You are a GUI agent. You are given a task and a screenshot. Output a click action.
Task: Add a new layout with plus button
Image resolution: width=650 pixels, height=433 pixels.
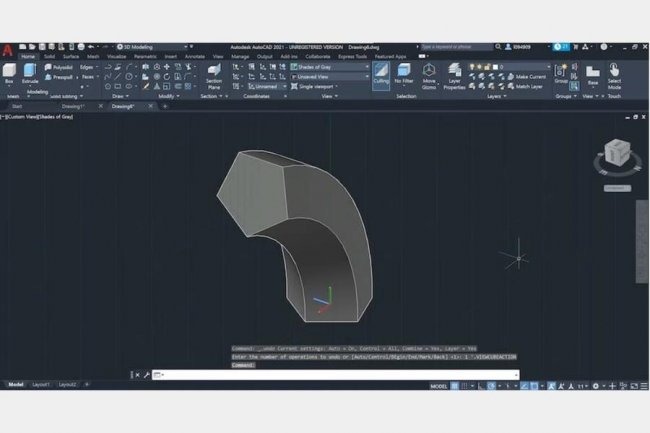pos(87,385)
